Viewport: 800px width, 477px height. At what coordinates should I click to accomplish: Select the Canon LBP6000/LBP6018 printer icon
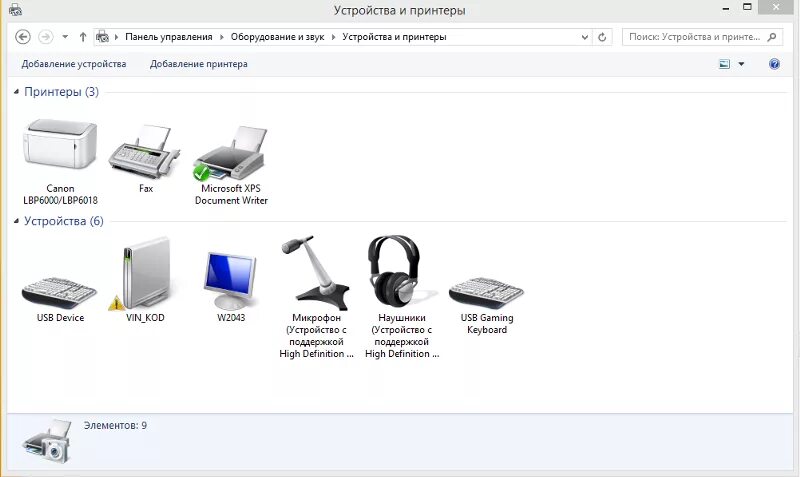[x=60, y=145]
